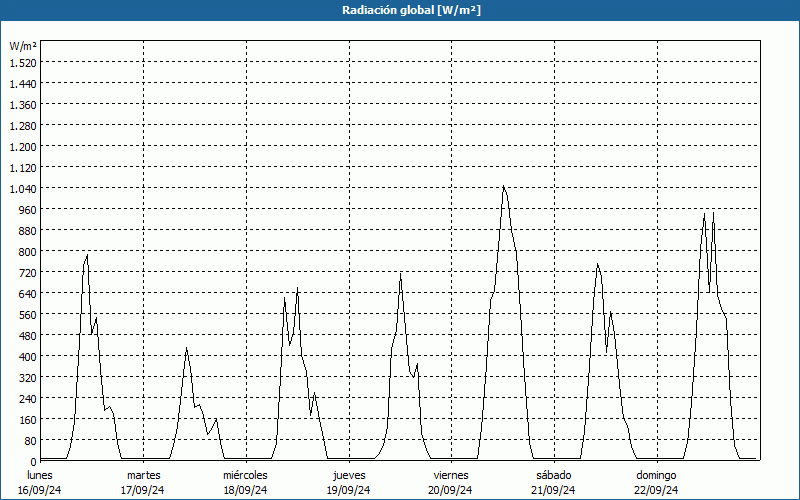
Task: Click the 18/09/24 date label
Action: click(x=245, y=490)
